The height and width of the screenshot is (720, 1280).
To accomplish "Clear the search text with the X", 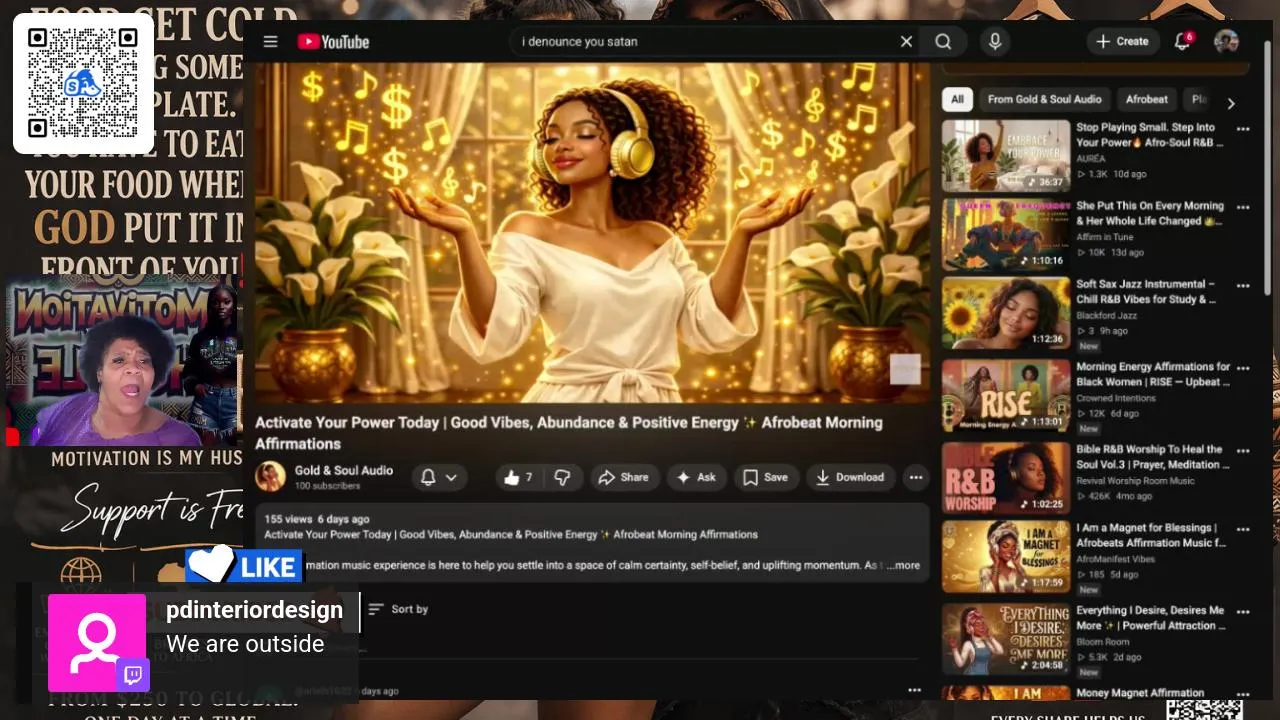I will (x=906, y=42).
